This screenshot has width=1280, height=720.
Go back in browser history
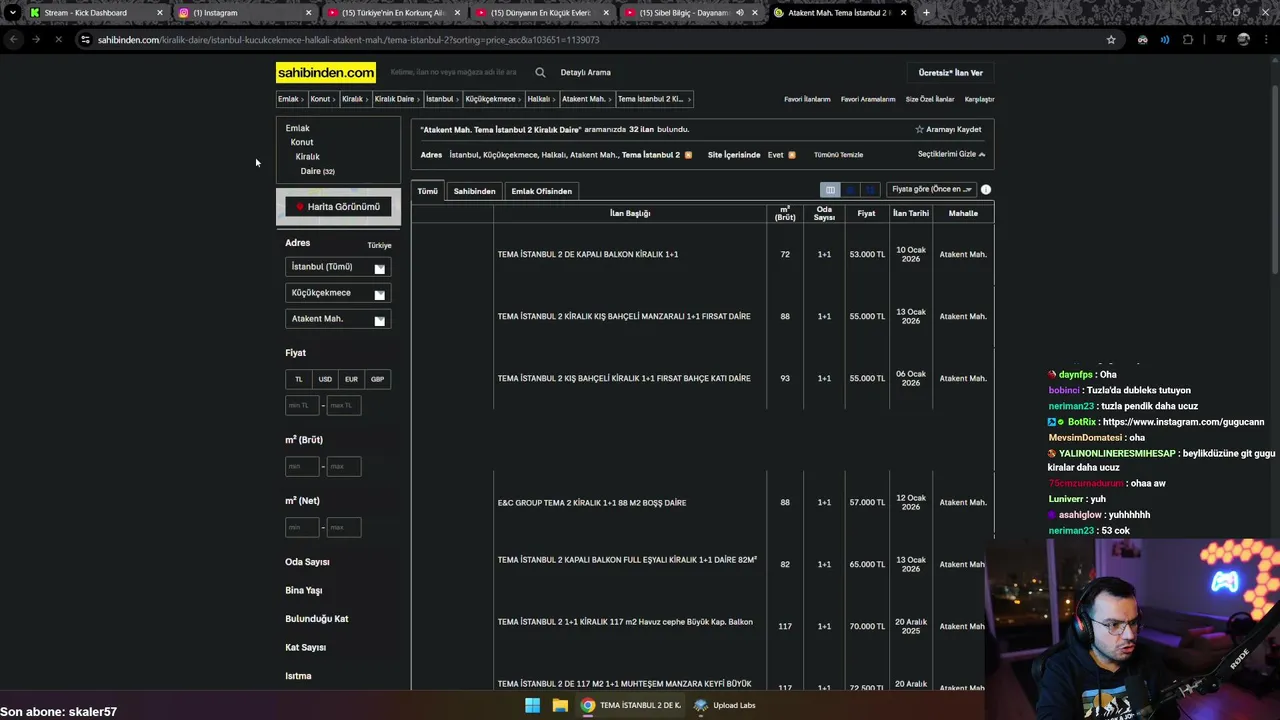click(x=14, y=40)
